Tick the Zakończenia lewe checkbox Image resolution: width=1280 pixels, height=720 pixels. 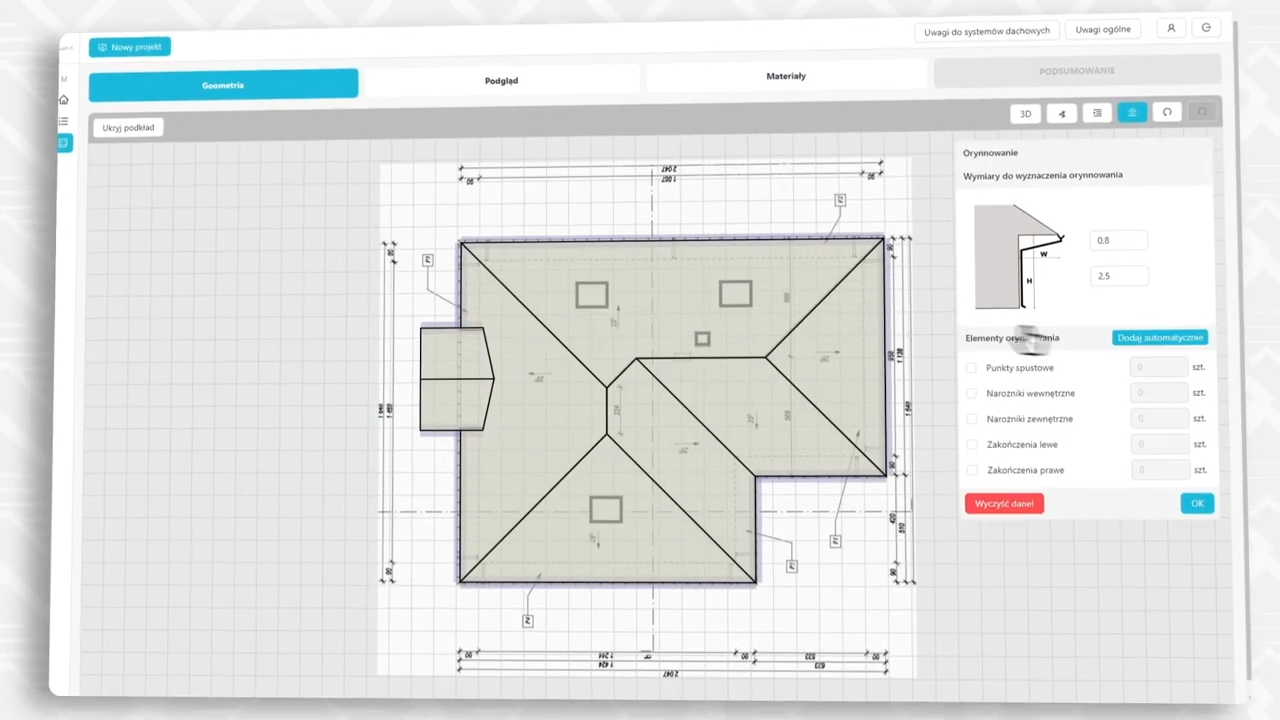[972, 444]
